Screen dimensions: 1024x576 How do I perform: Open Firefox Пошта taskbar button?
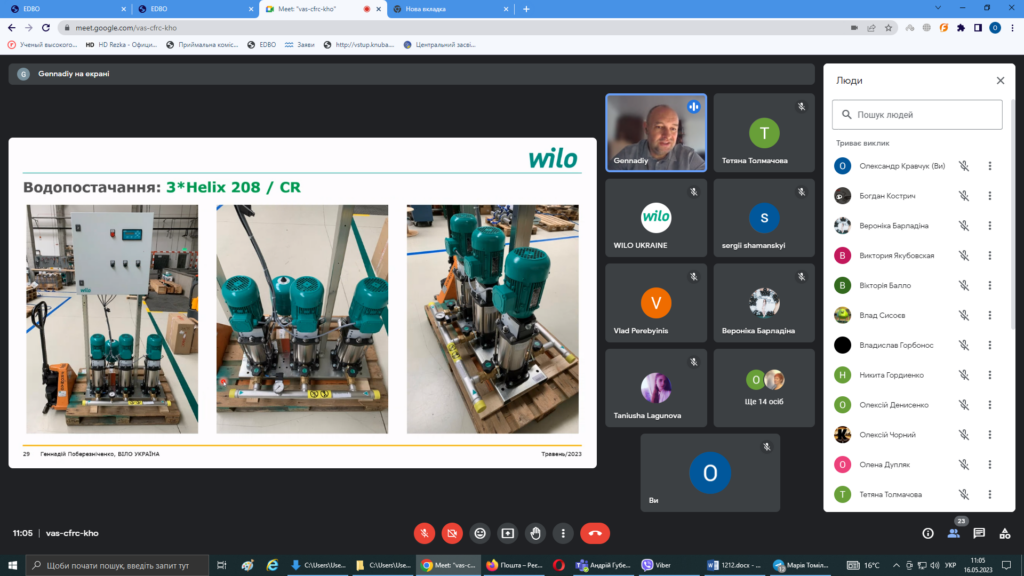[515, 565]
